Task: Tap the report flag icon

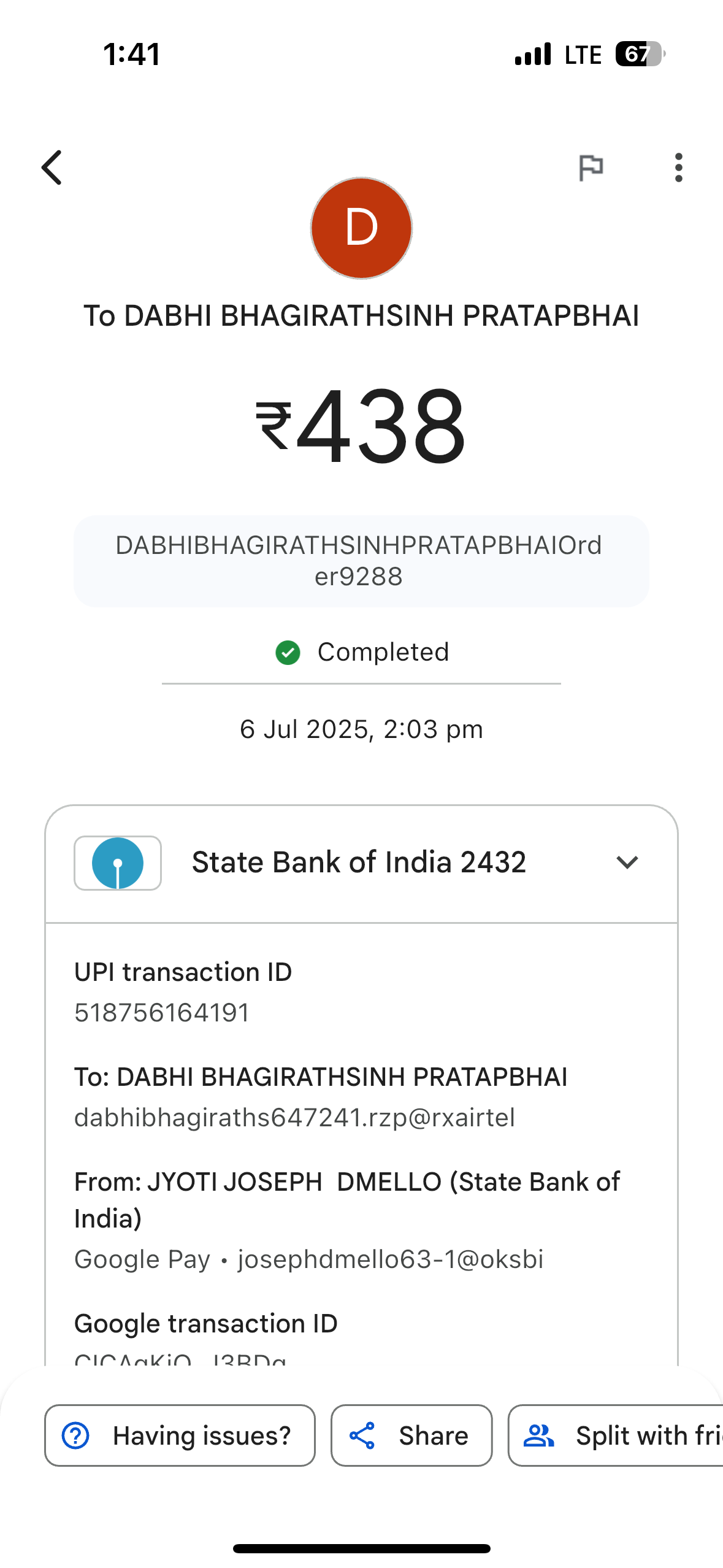Action: click(591, 167)
